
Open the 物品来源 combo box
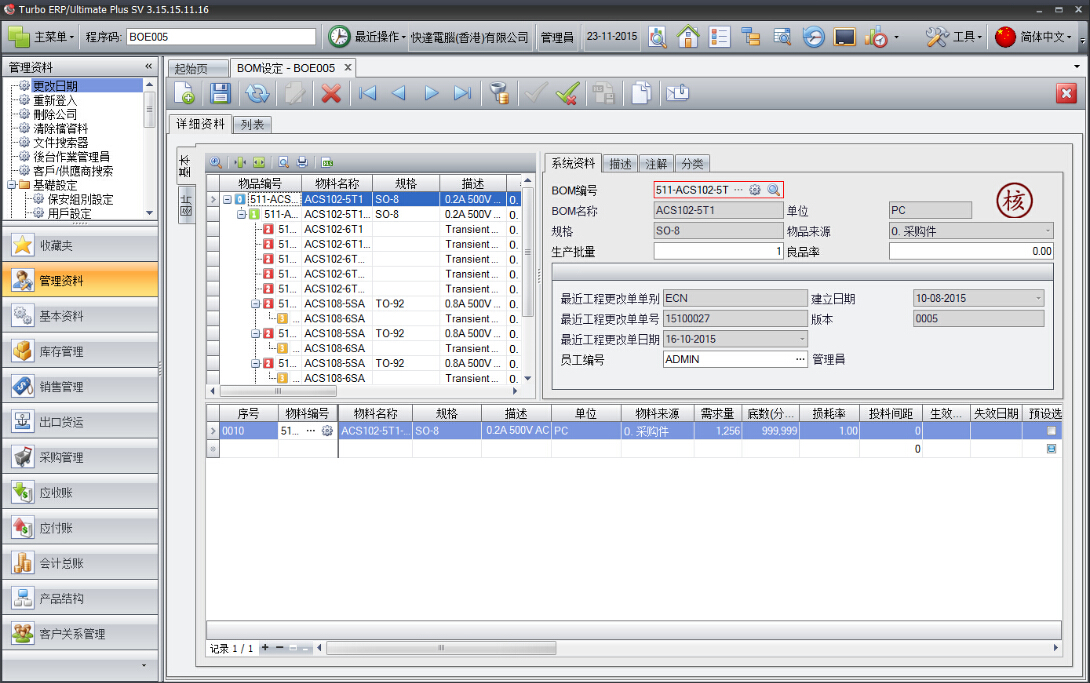point(971,231)
